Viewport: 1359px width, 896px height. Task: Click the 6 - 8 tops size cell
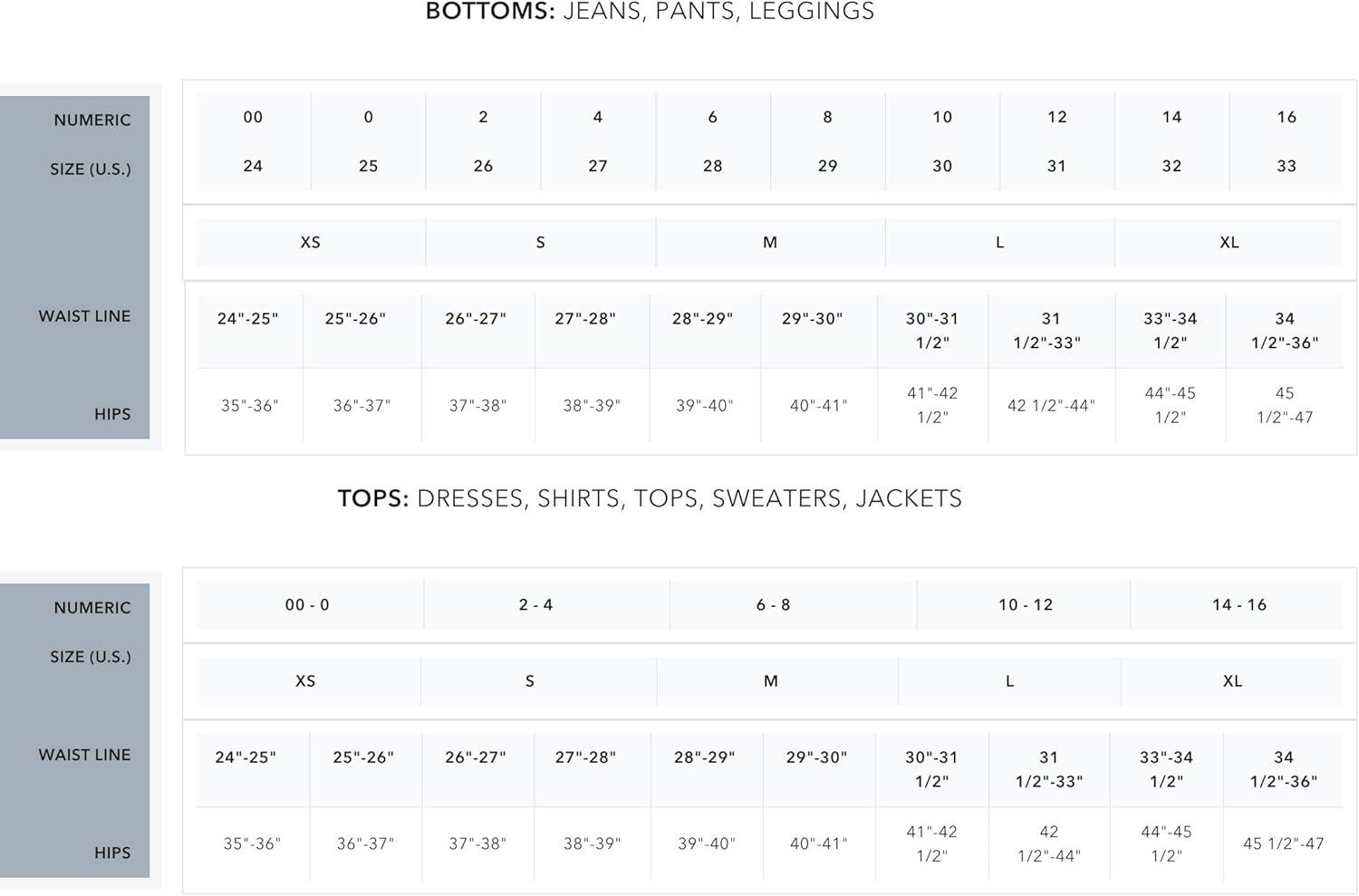click(773, 605)
